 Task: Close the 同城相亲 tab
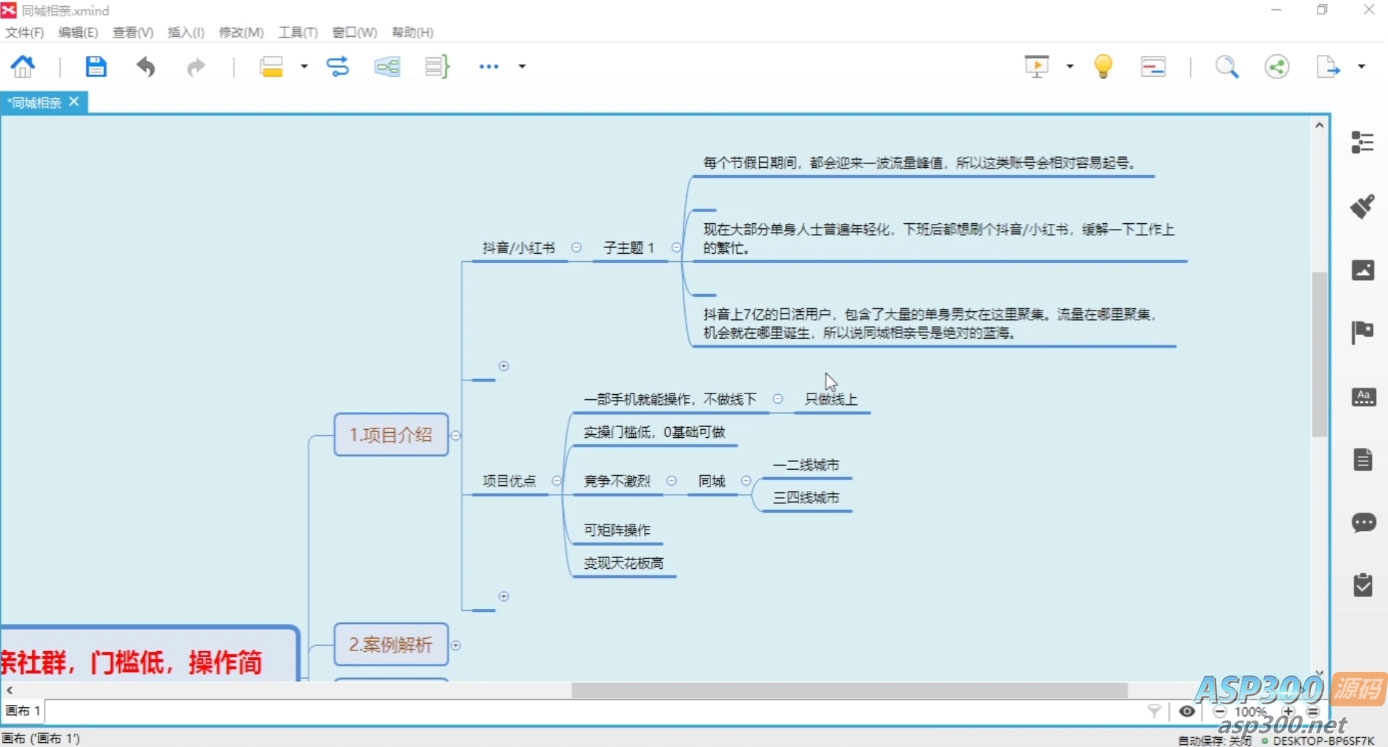(x=74, y=101)
